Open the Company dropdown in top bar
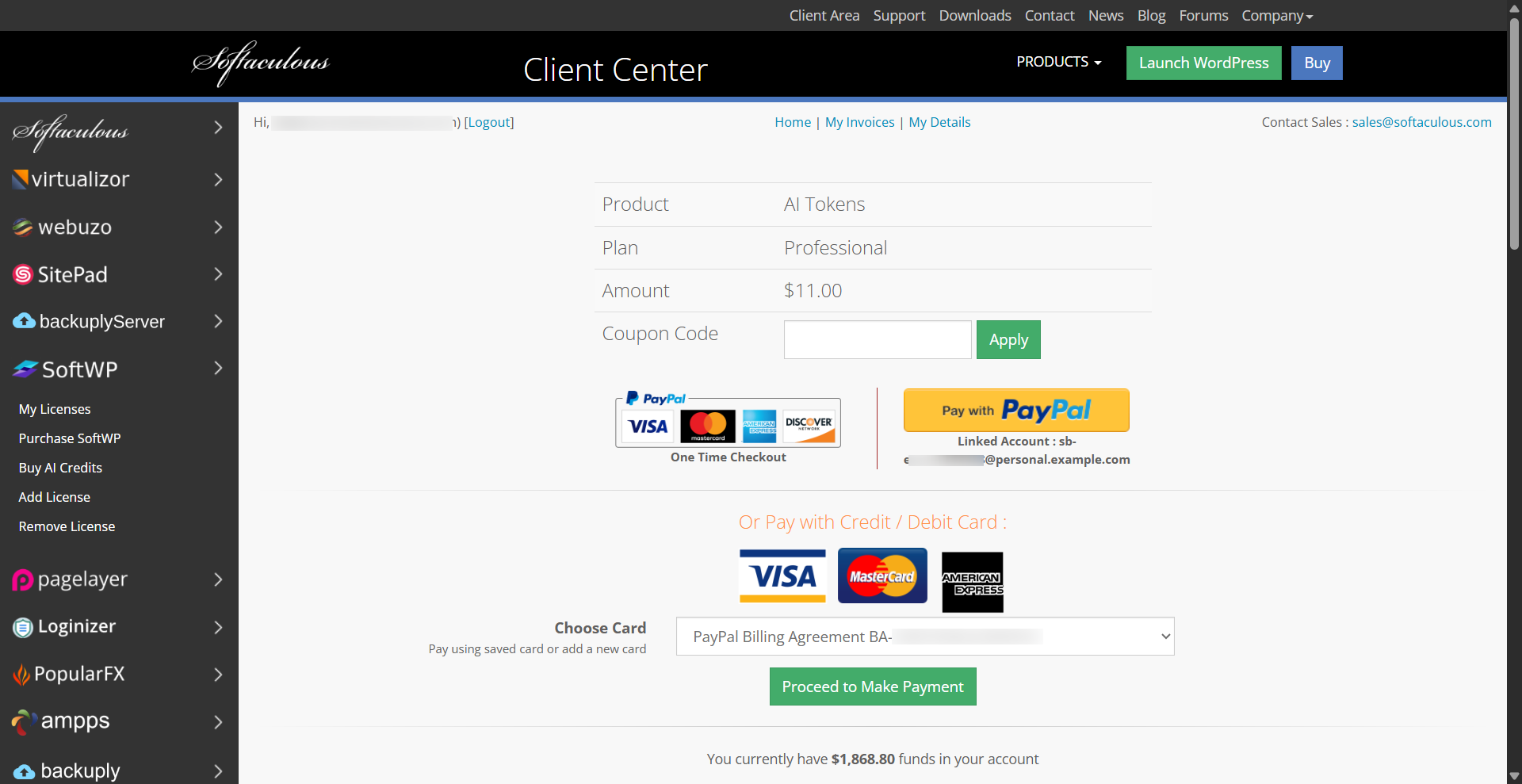Viewport: 1522px width, 784px height. [1277, 16]
